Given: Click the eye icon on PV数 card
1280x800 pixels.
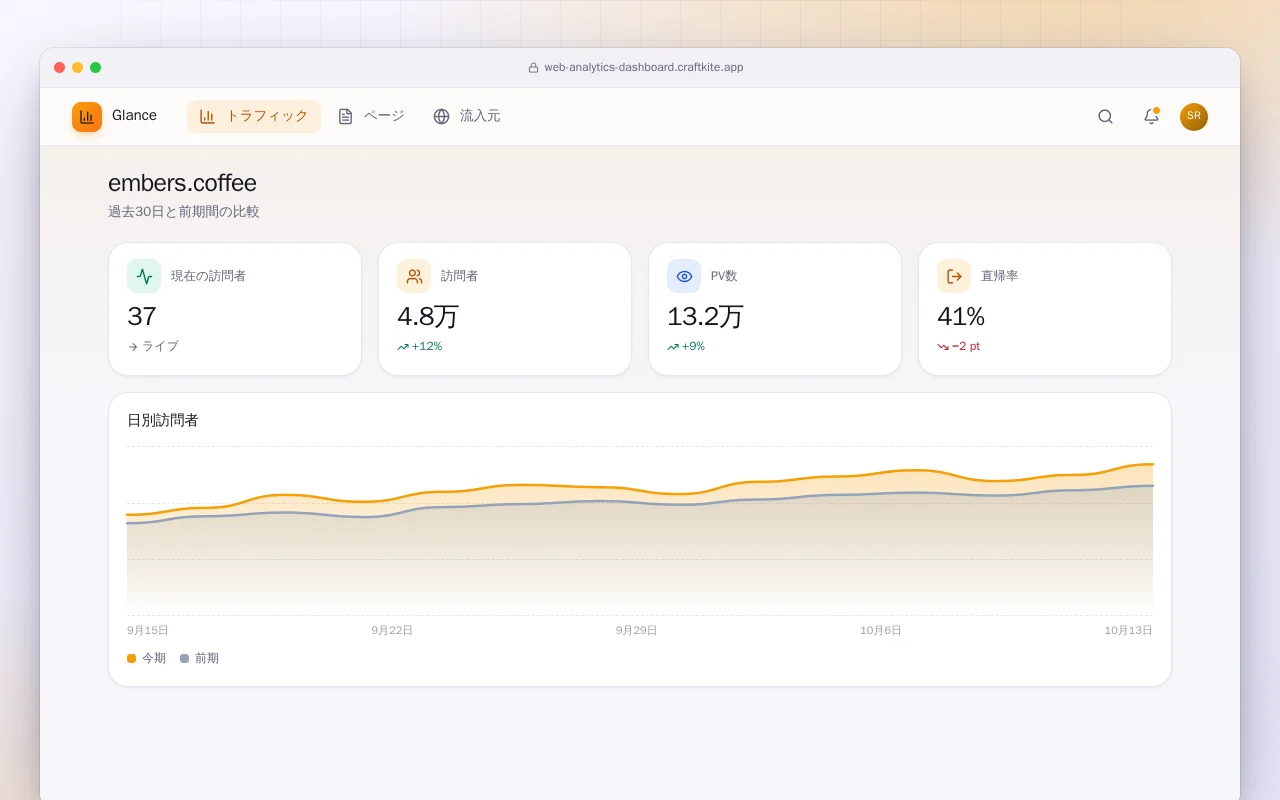Looking at the screenshot, I should click(x=684, y=276).
